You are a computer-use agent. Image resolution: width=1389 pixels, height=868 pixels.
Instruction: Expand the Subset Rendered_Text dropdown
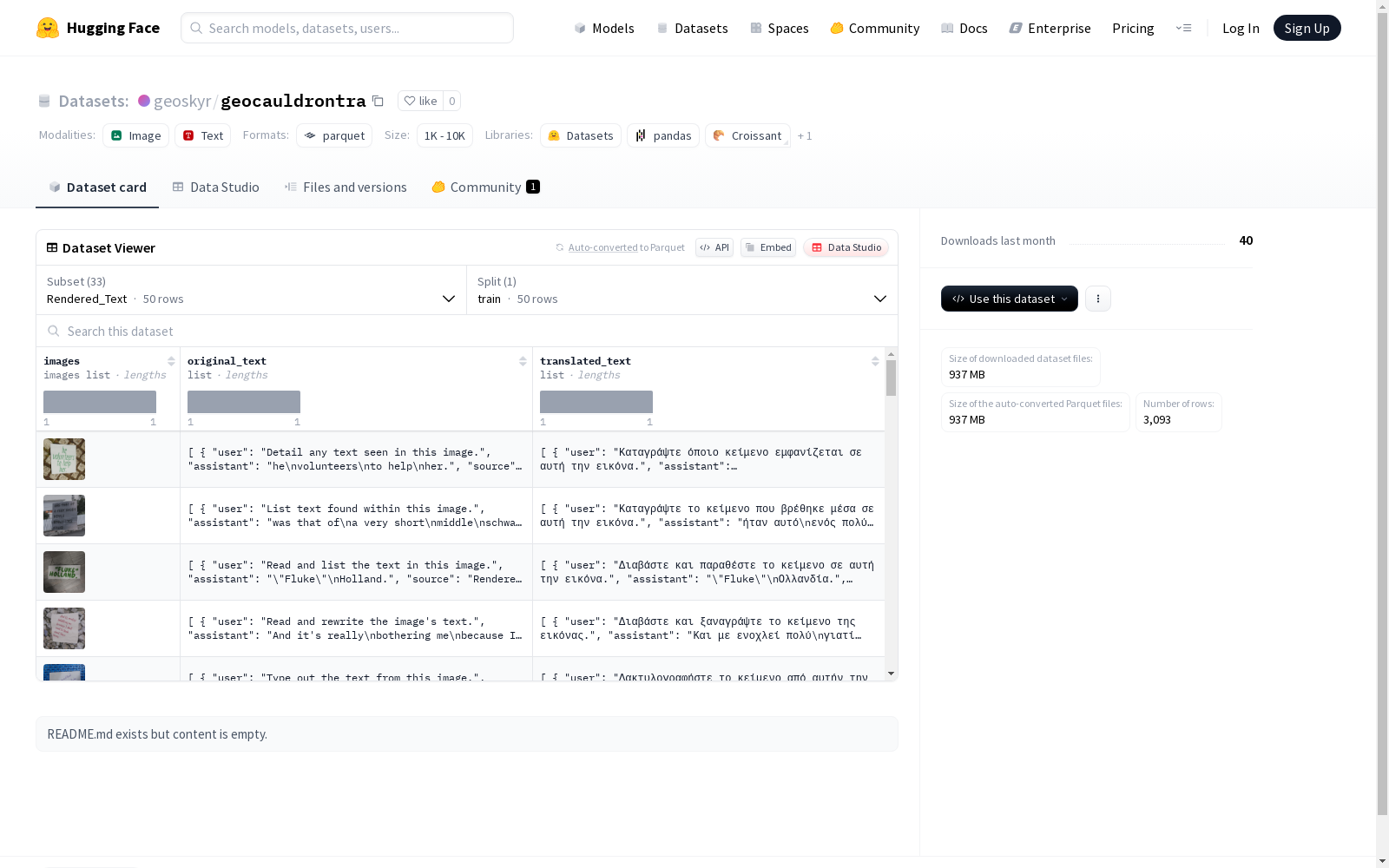[251, 290]
